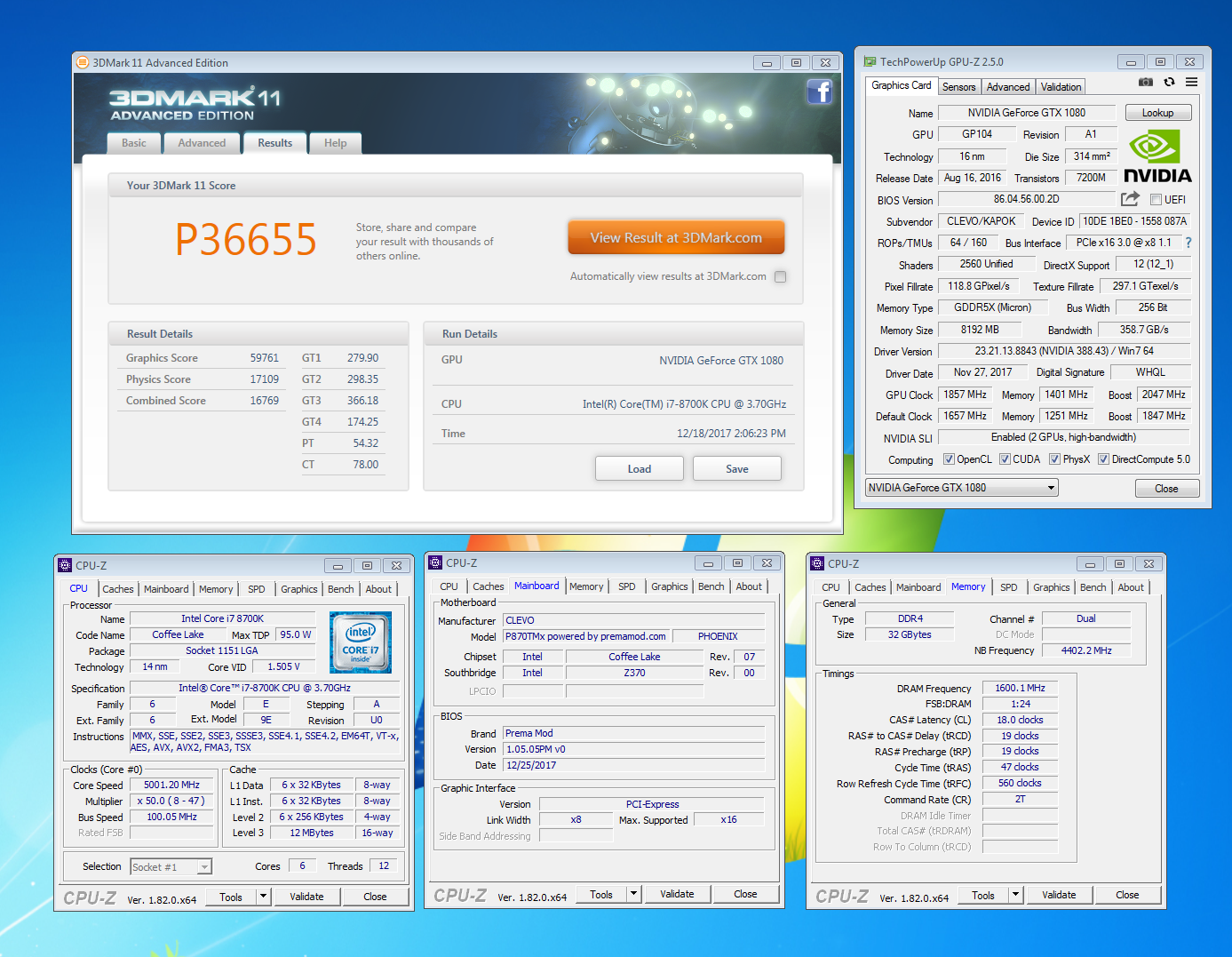Open the Advanced tab in 3DMark 11

tap(202, 143)
